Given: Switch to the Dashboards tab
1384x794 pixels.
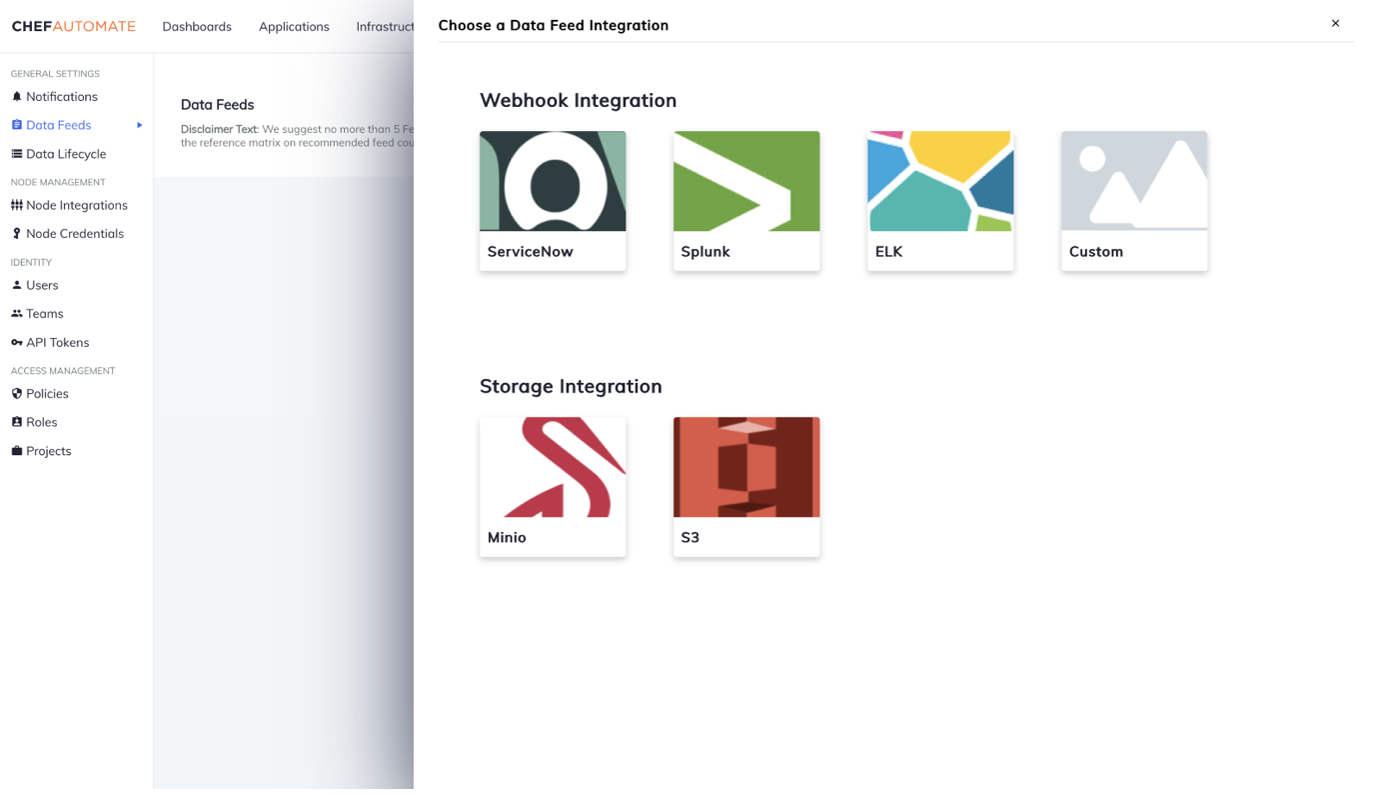Looking at the screenshot, I should 197,26.
